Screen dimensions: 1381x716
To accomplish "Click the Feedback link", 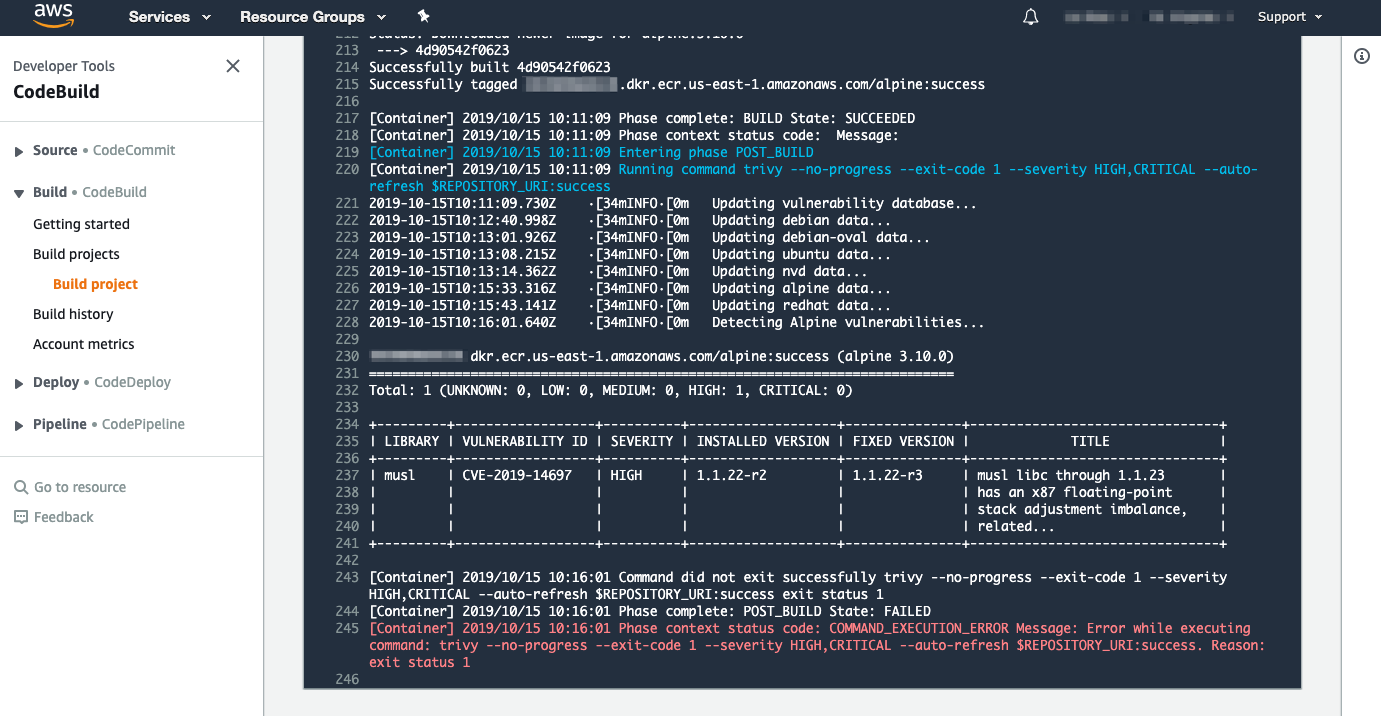I will click(x=63, y=517).
